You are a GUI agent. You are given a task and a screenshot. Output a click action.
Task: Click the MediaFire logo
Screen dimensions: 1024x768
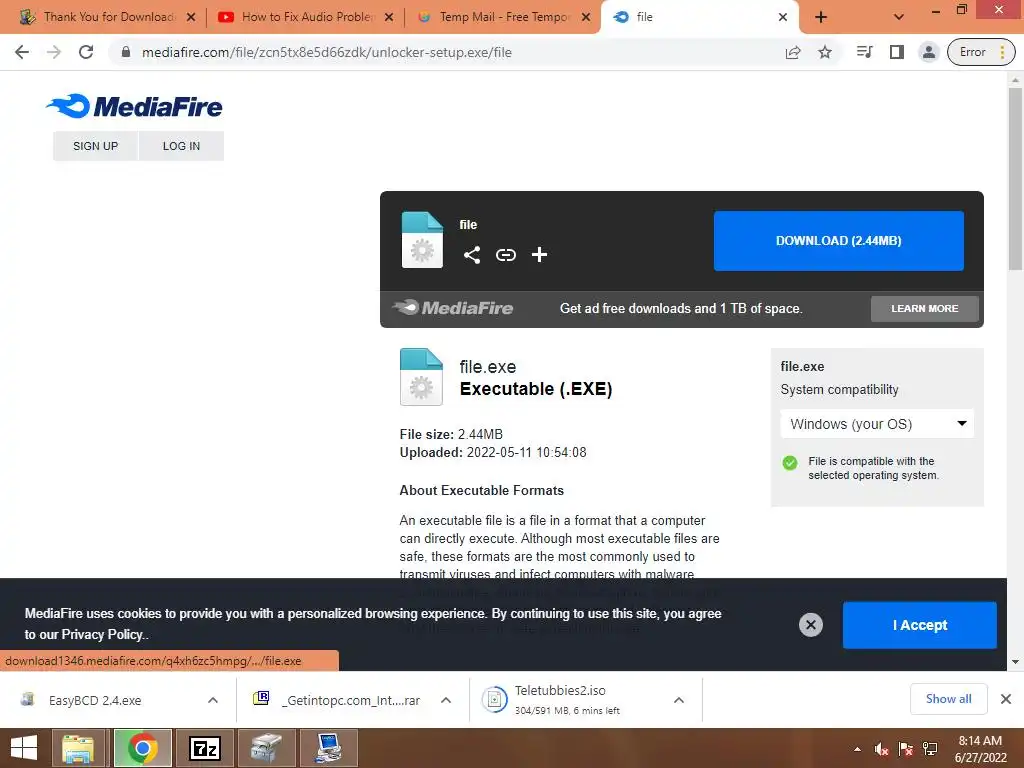tap(134, 106)
